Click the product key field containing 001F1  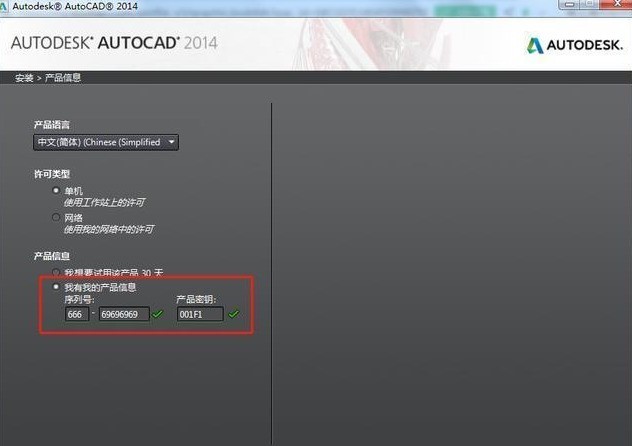(199, 314)
